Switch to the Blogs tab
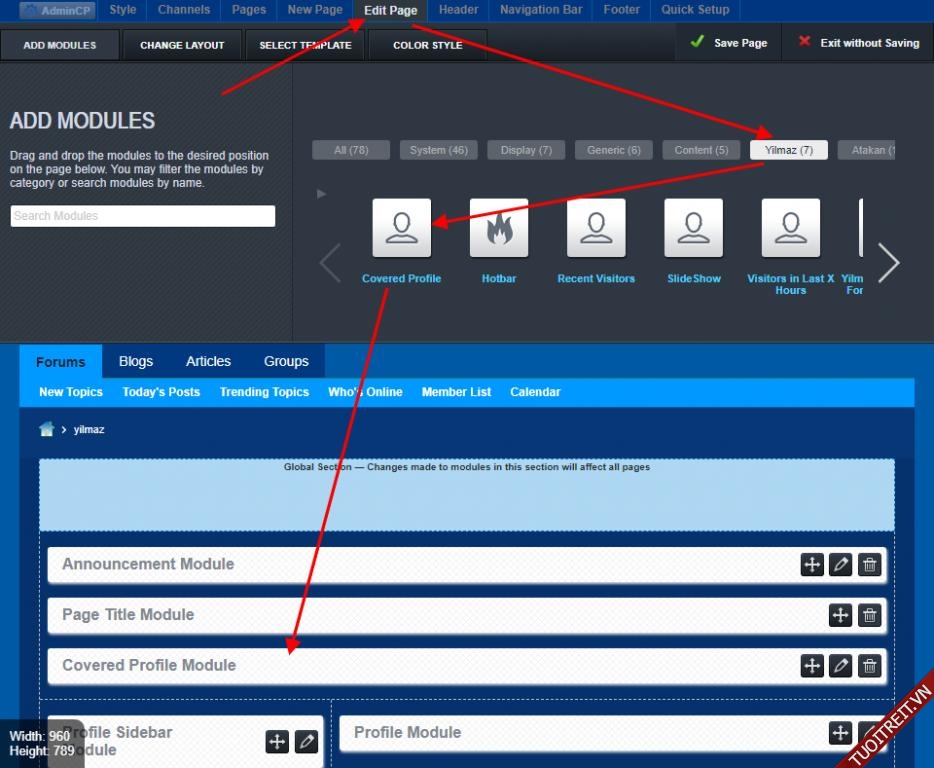Viewport: 934px width, 768px height. click(x=136, y=361)
